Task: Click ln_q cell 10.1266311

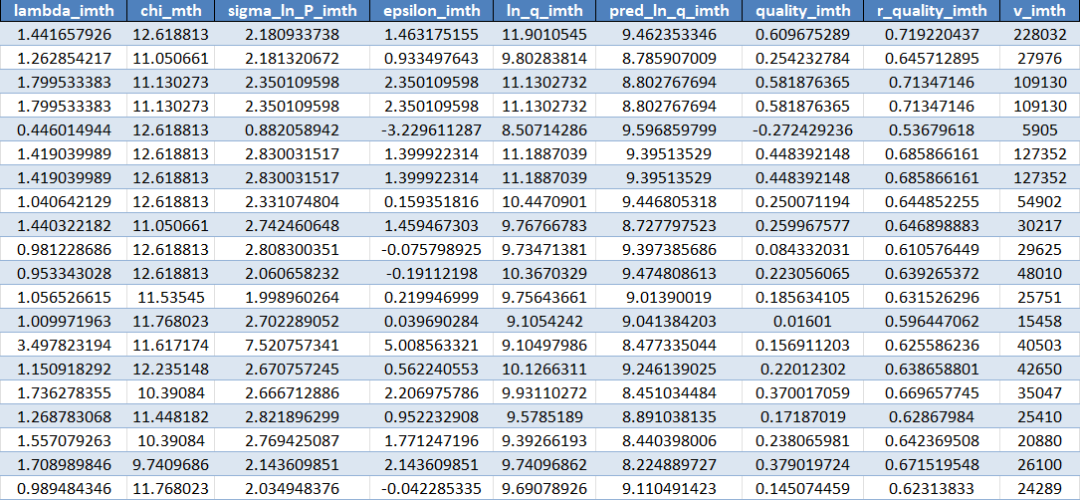Action: [544, 367]
